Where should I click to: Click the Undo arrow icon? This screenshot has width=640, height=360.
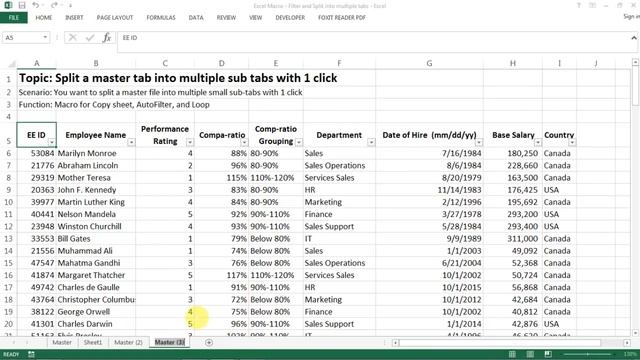(36, 5)
